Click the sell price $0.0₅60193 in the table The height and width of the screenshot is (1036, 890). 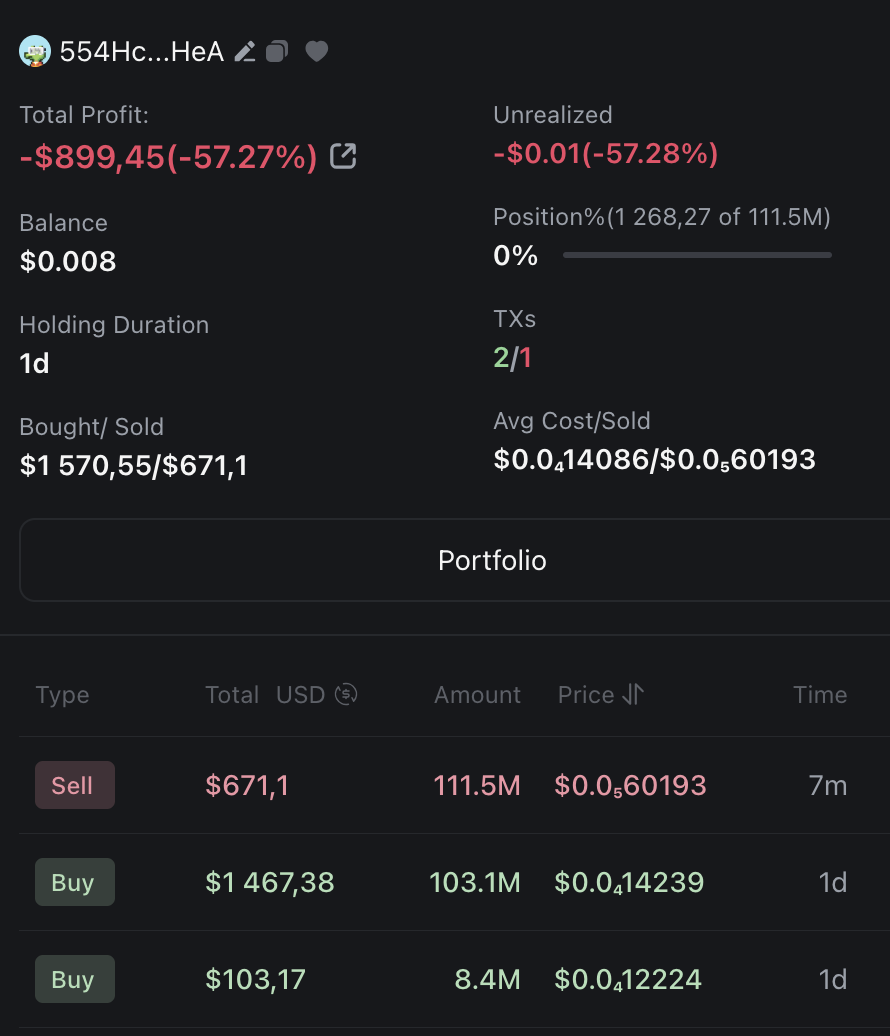630,786
